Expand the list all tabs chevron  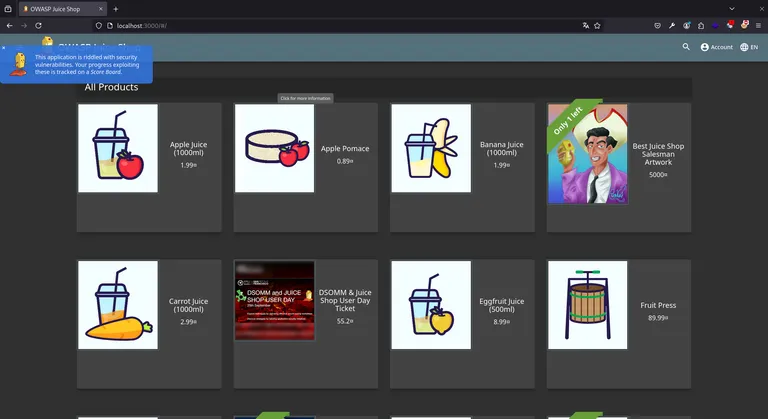coord(732,9)
